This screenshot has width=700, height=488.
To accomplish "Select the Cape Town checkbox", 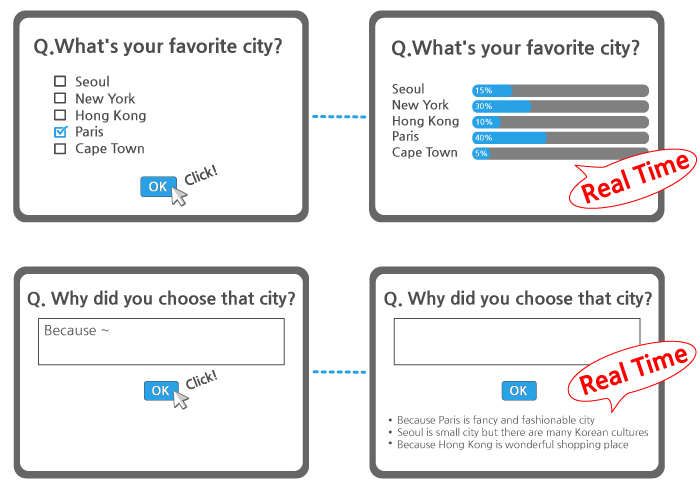I will [60, 149].
